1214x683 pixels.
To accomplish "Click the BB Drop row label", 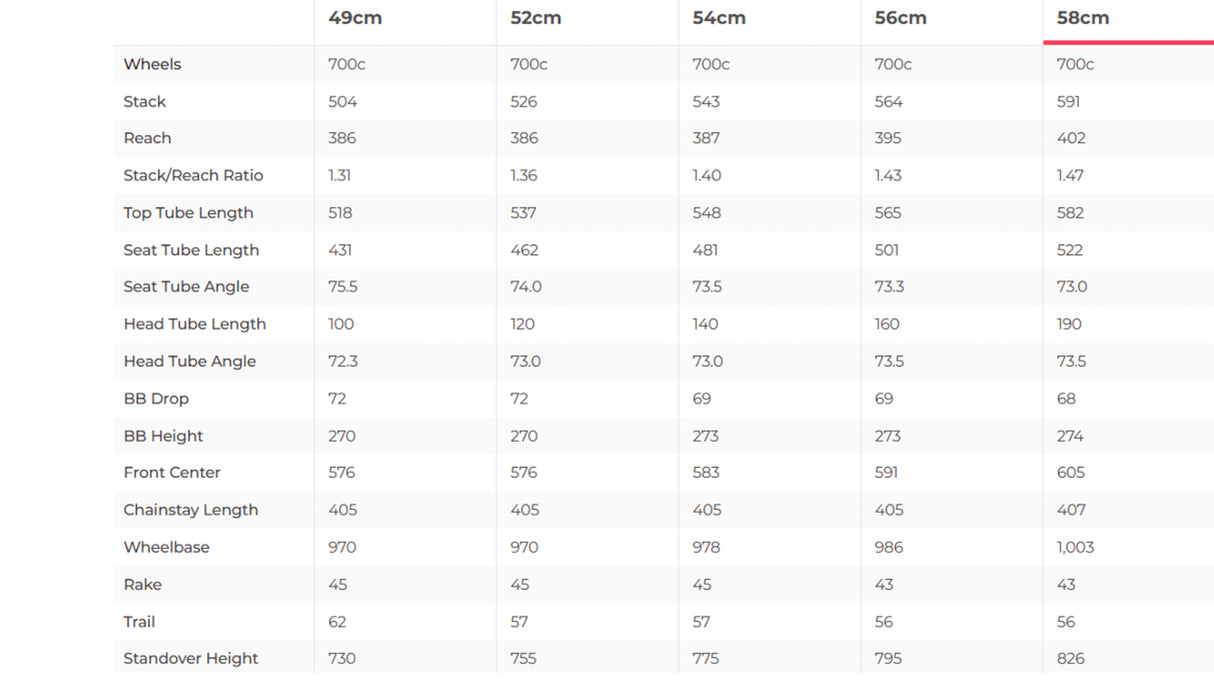I will tap(156, 398).
